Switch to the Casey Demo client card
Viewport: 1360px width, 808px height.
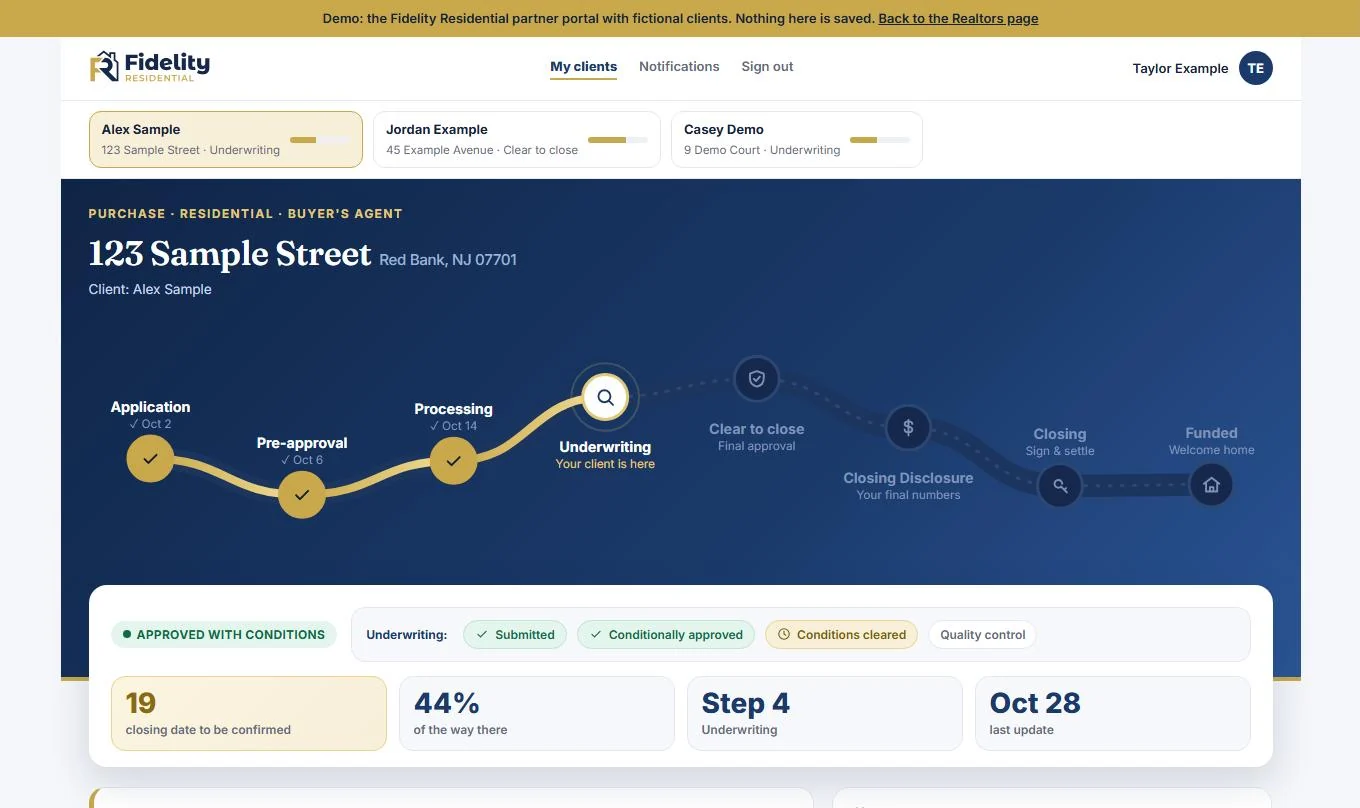coord(797,139)
